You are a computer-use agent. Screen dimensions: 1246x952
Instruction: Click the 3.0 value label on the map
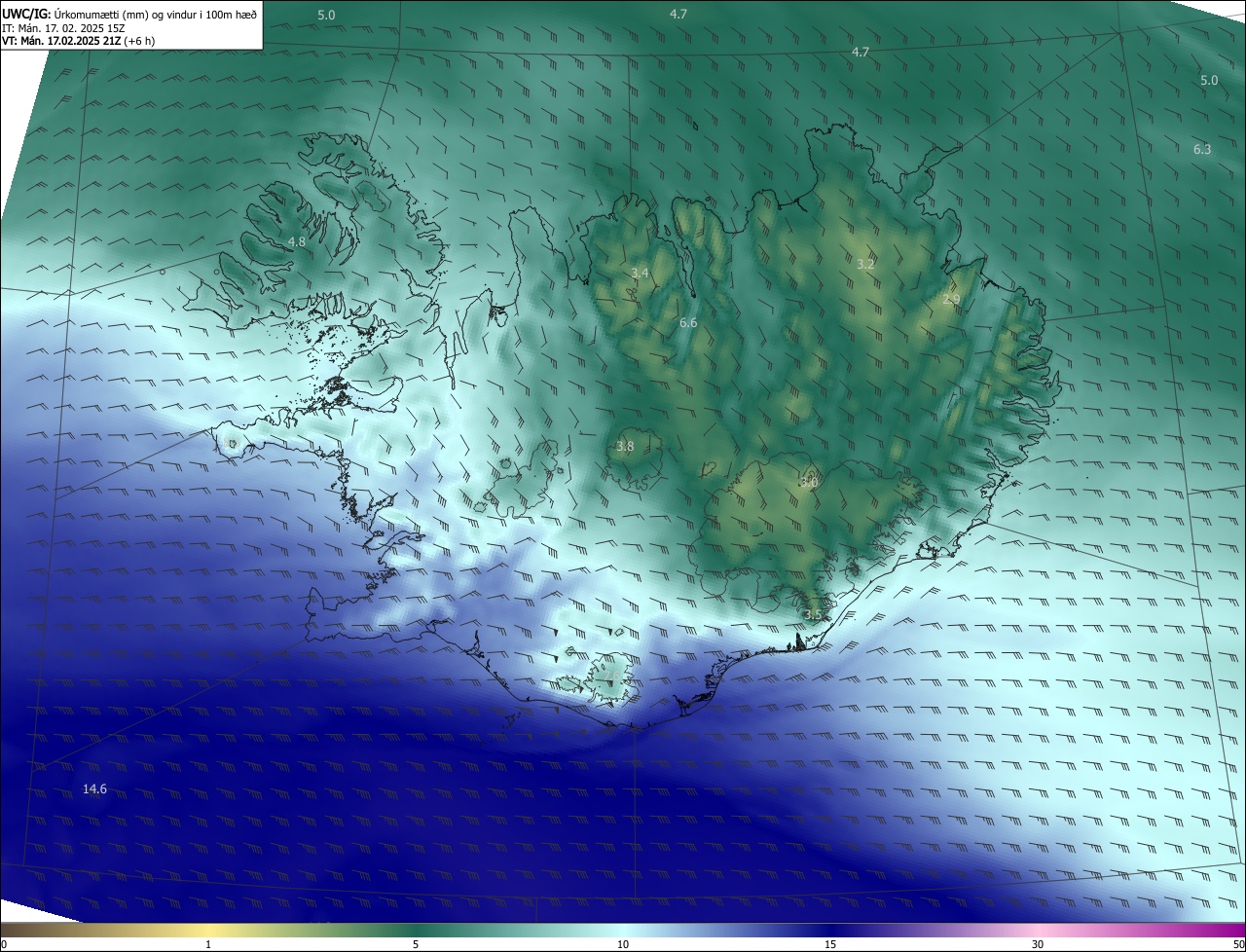coord(809,482)
